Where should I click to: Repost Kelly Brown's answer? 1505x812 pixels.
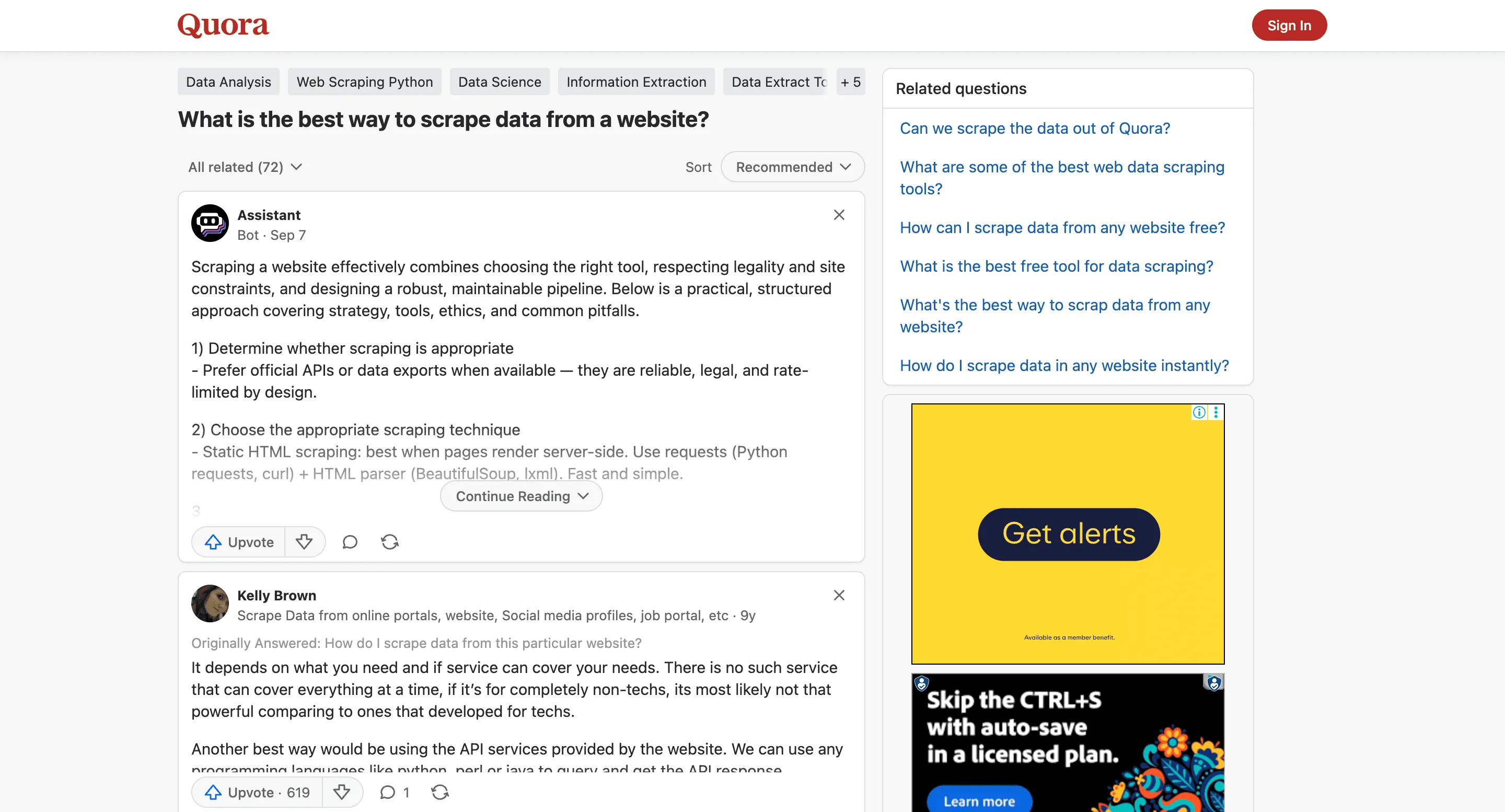pyautogui.click(x=439, y=792)
